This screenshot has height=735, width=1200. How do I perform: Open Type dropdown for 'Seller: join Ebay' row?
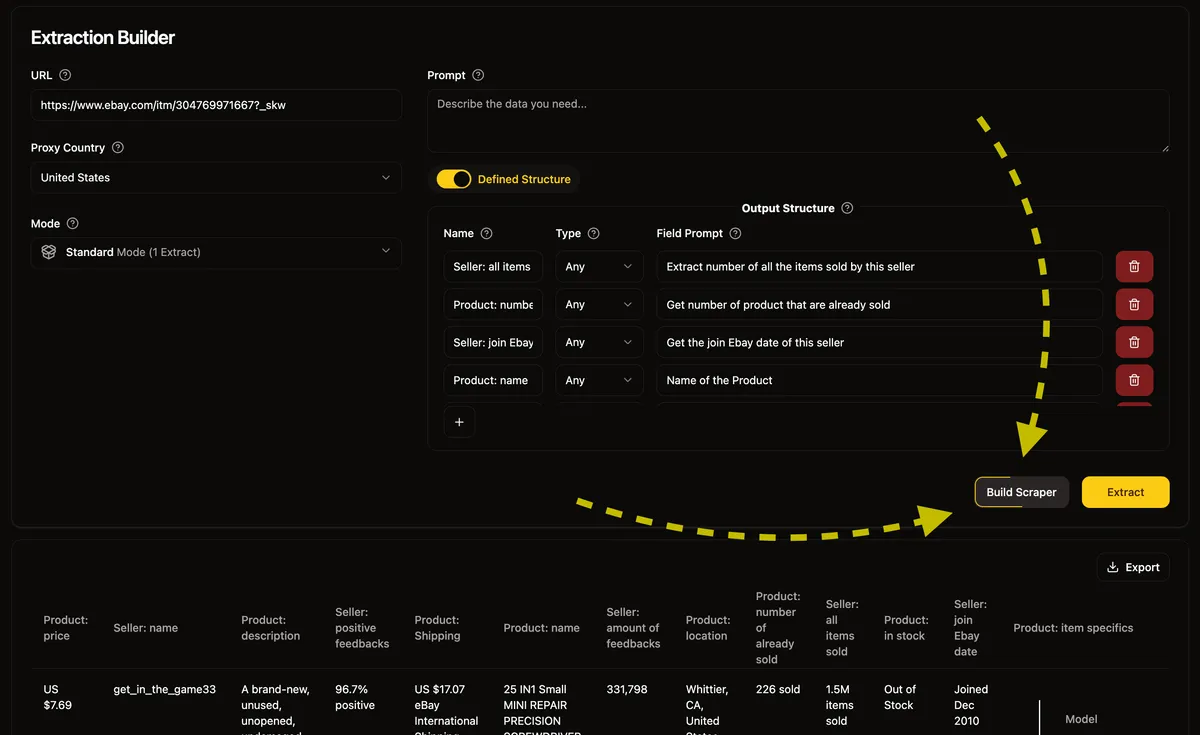(599, 342)
